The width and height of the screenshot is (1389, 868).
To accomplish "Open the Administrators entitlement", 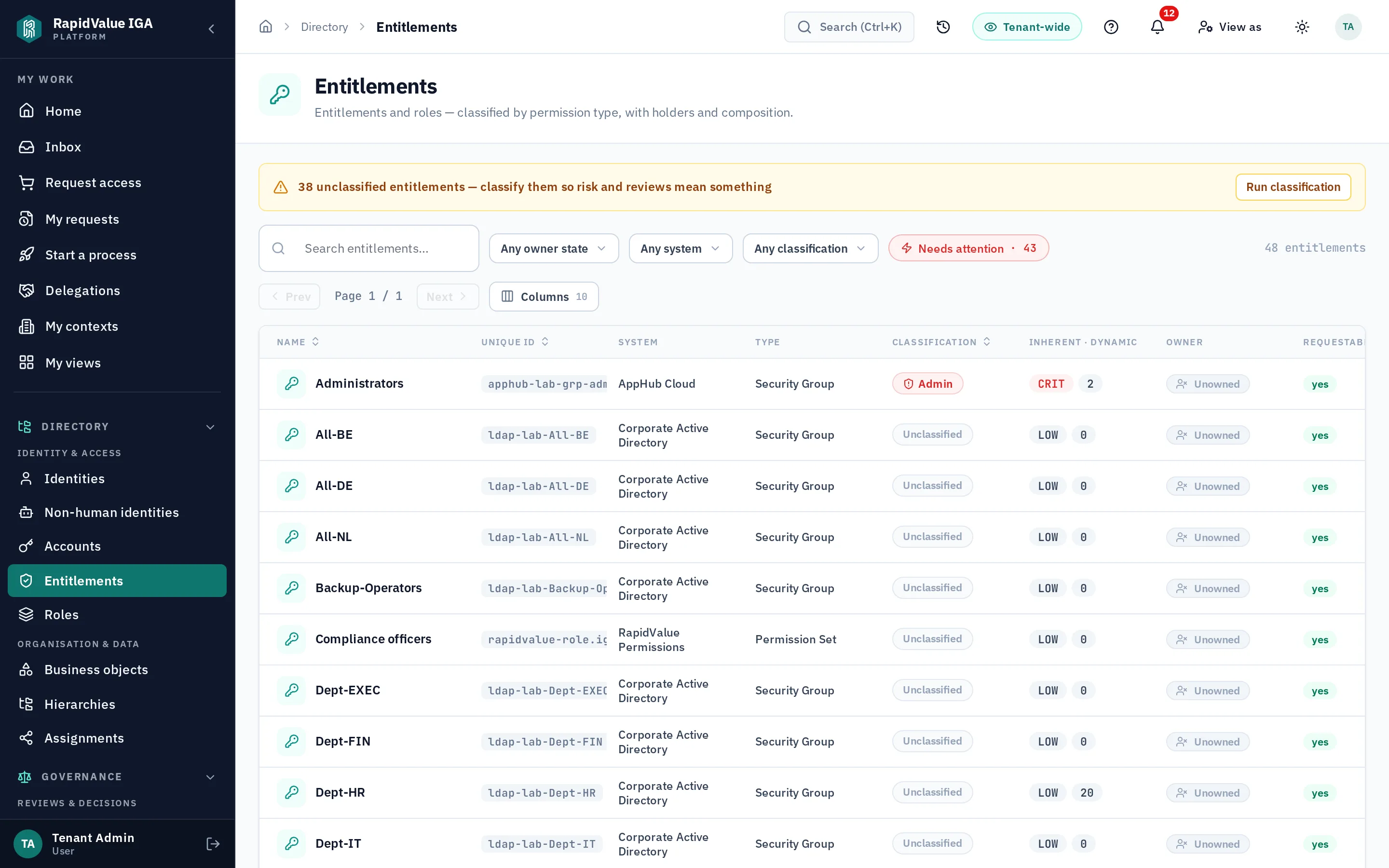I will tap(359, 383).
